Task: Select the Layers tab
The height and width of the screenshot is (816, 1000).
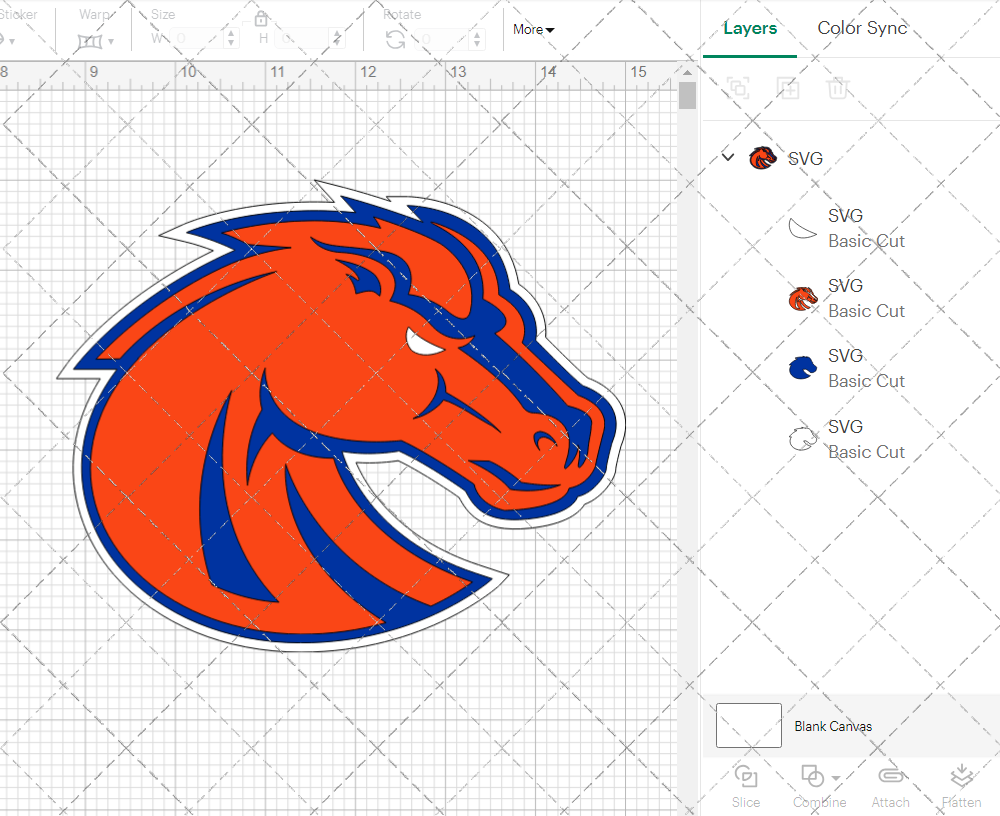Action: pos(750,28)
